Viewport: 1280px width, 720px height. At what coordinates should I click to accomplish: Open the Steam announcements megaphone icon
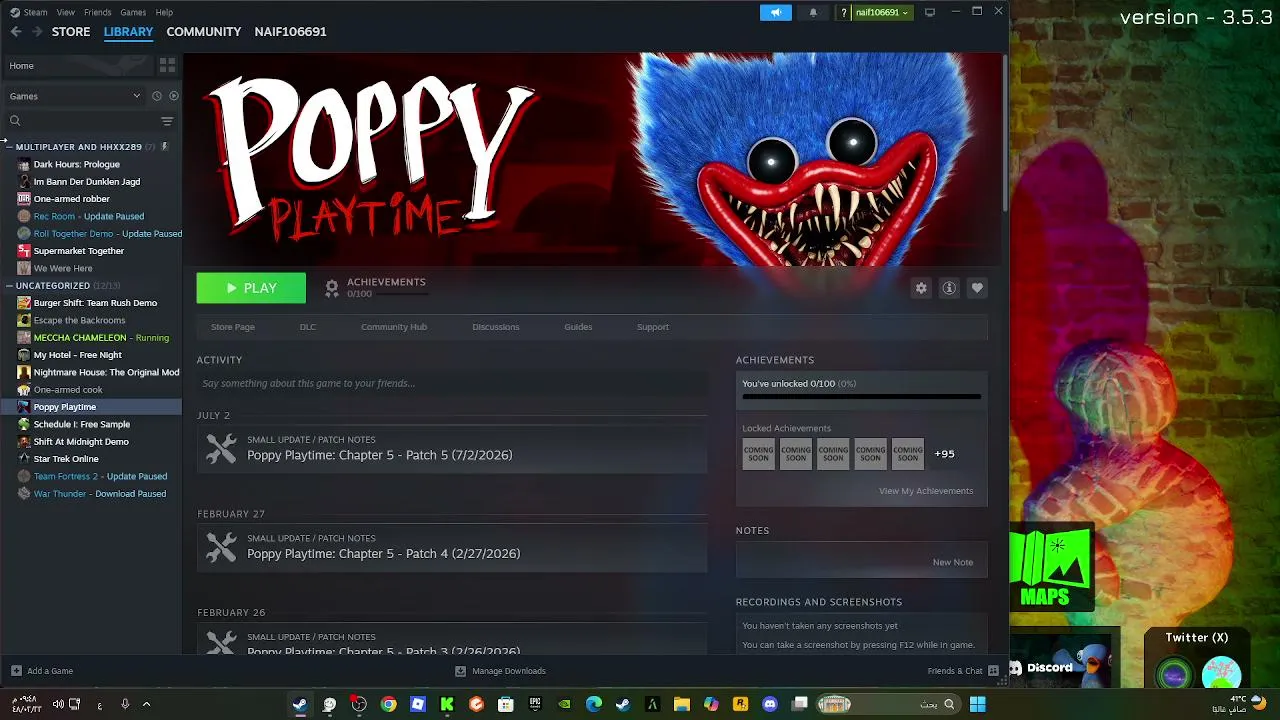(776, 12)
